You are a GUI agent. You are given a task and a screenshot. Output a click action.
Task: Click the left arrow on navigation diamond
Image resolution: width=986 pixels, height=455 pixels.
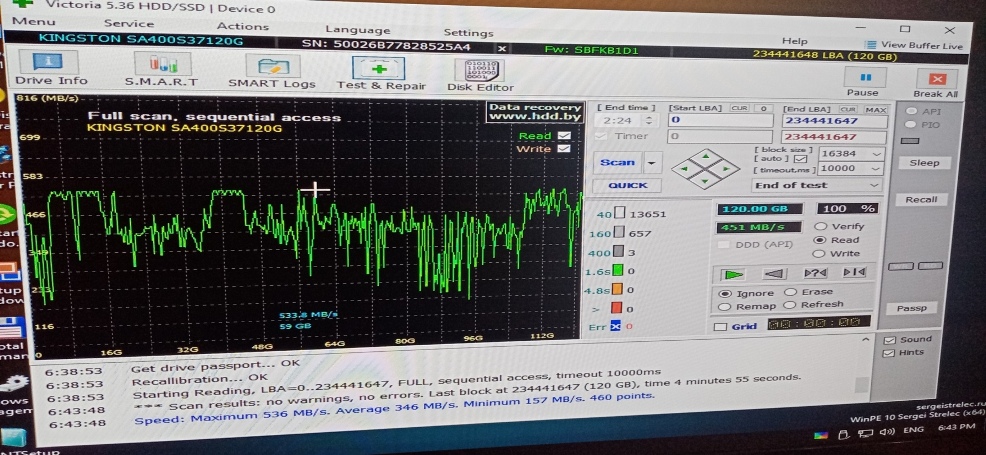coord(684,169)
